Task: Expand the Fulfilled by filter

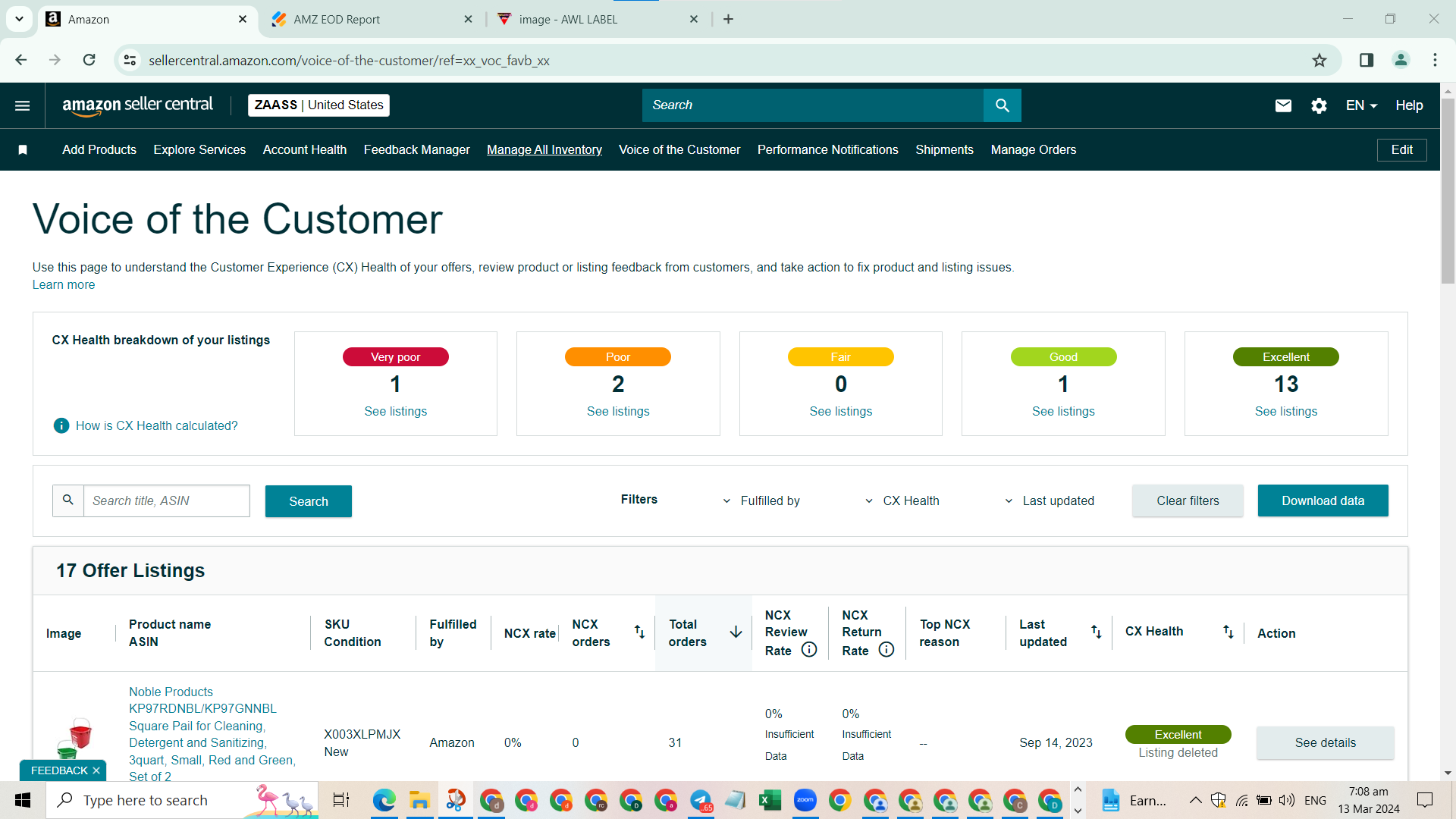Action: [x=761, y=500]
